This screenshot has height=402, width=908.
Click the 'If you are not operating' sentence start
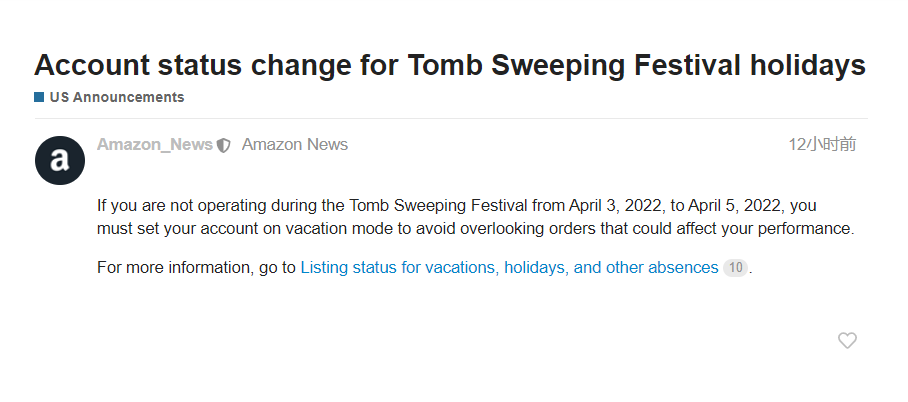click(x=181, y=206)
